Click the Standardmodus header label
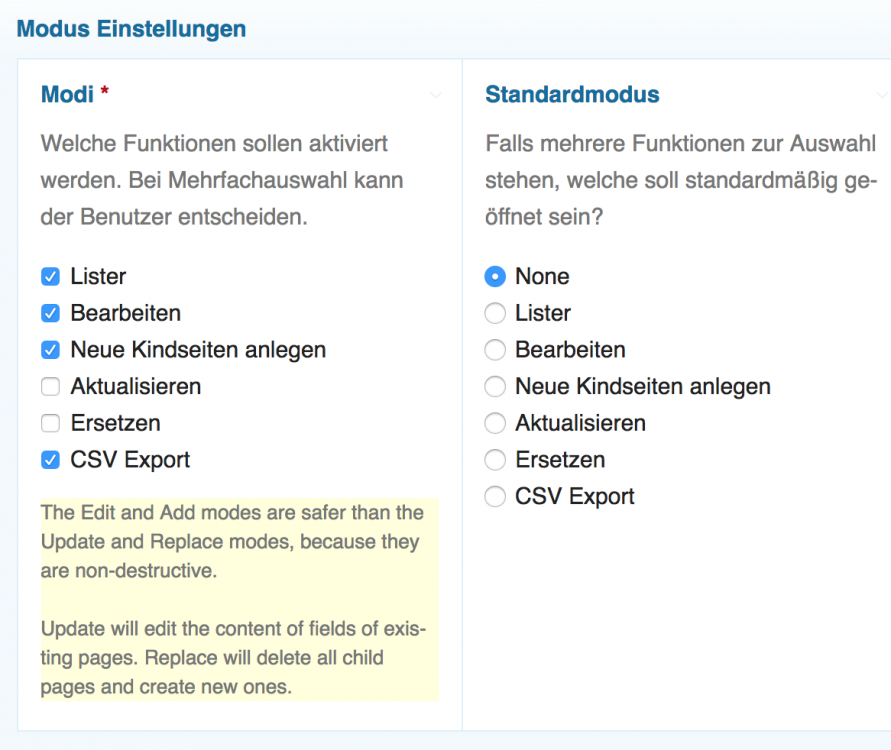Viewport: 891px width, 750px height. point(572,95)
